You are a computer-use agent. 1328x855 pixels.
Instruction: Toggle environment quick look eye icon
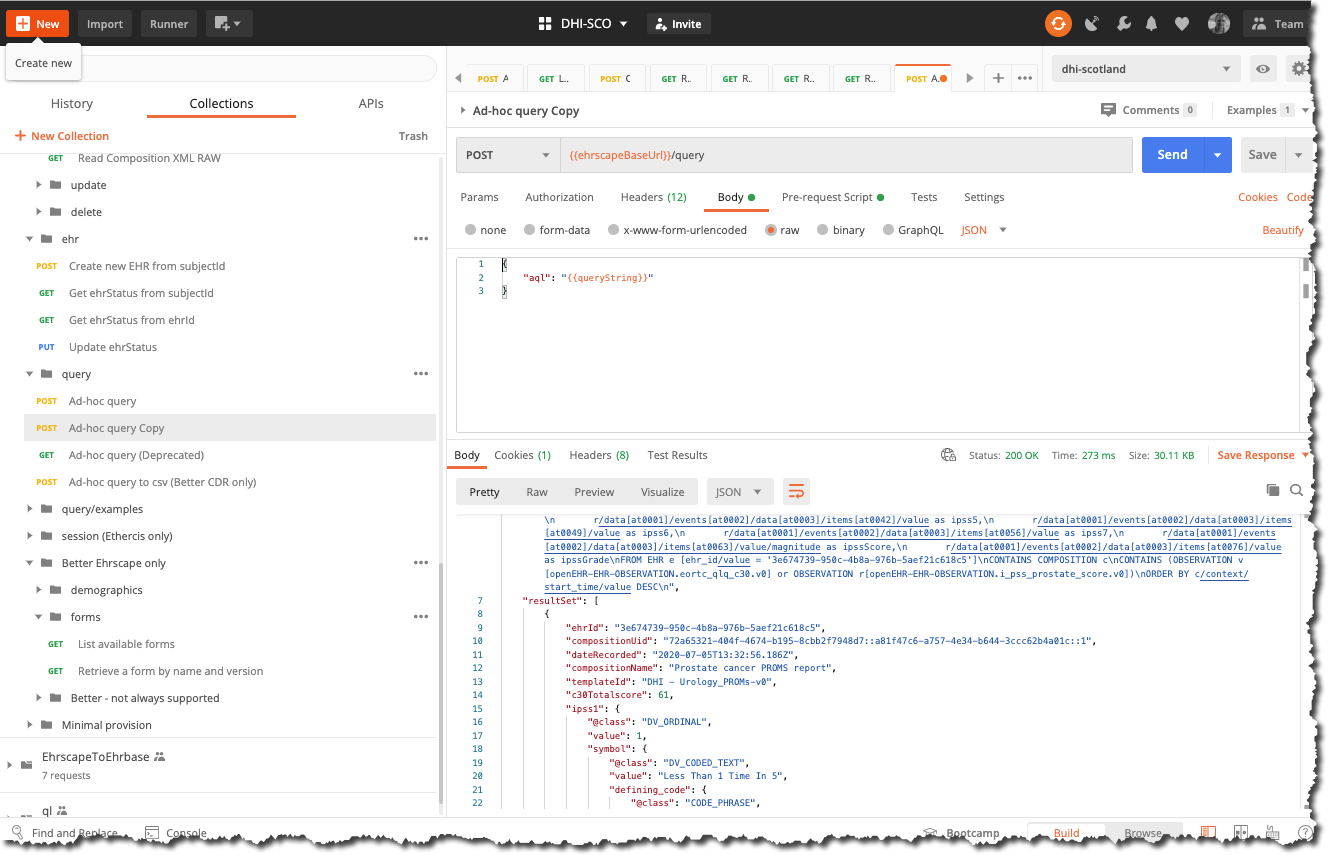(1263, 69)
